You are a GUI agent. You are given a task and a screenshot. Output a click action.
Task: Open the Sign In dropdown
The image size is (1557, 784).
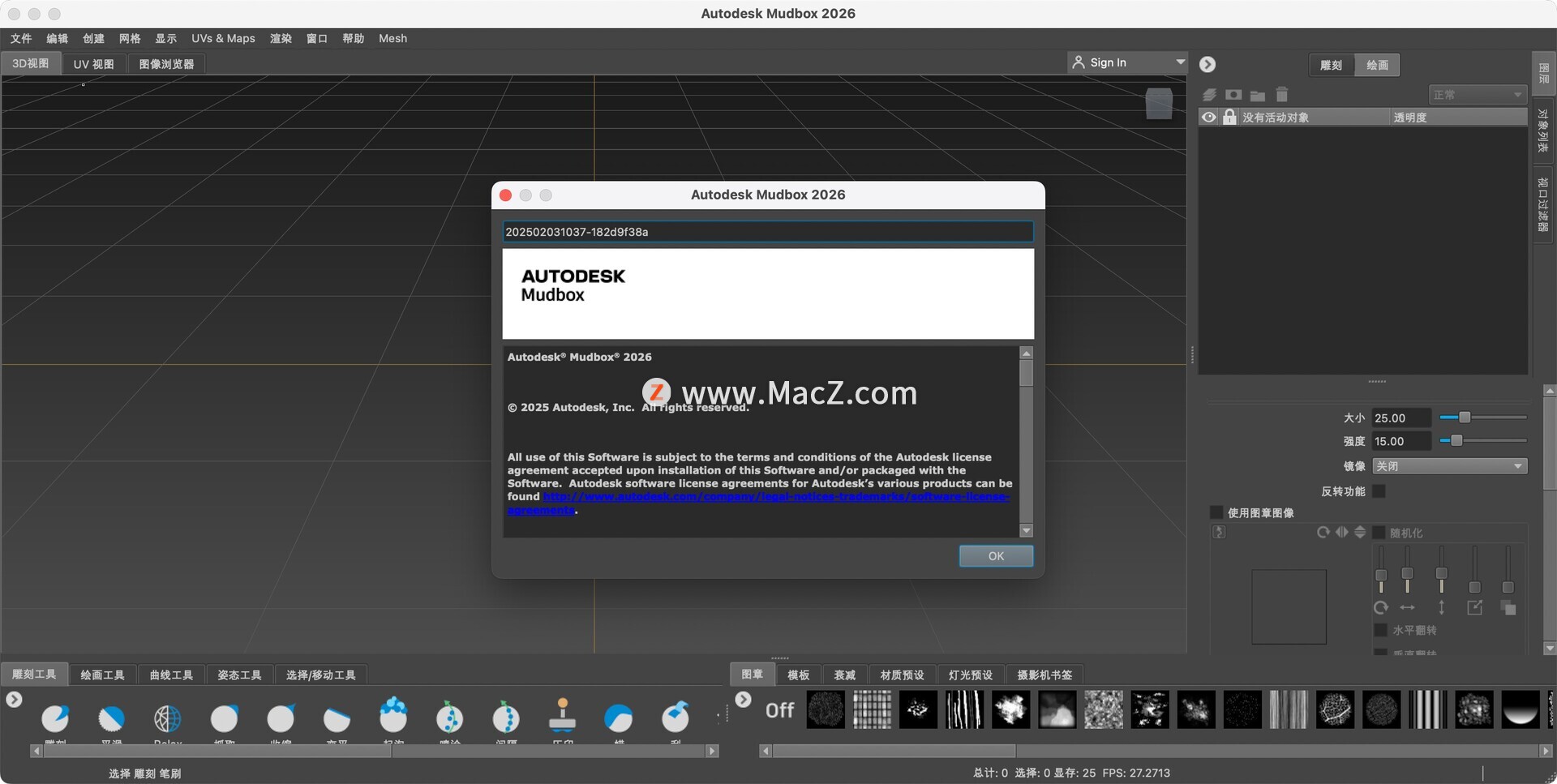point(1128,62)
